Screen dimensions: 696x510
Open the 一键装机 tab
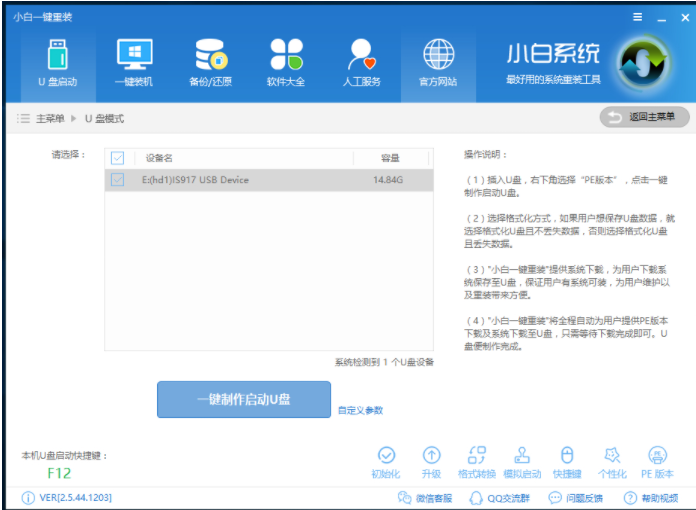[x=134, y=64]
